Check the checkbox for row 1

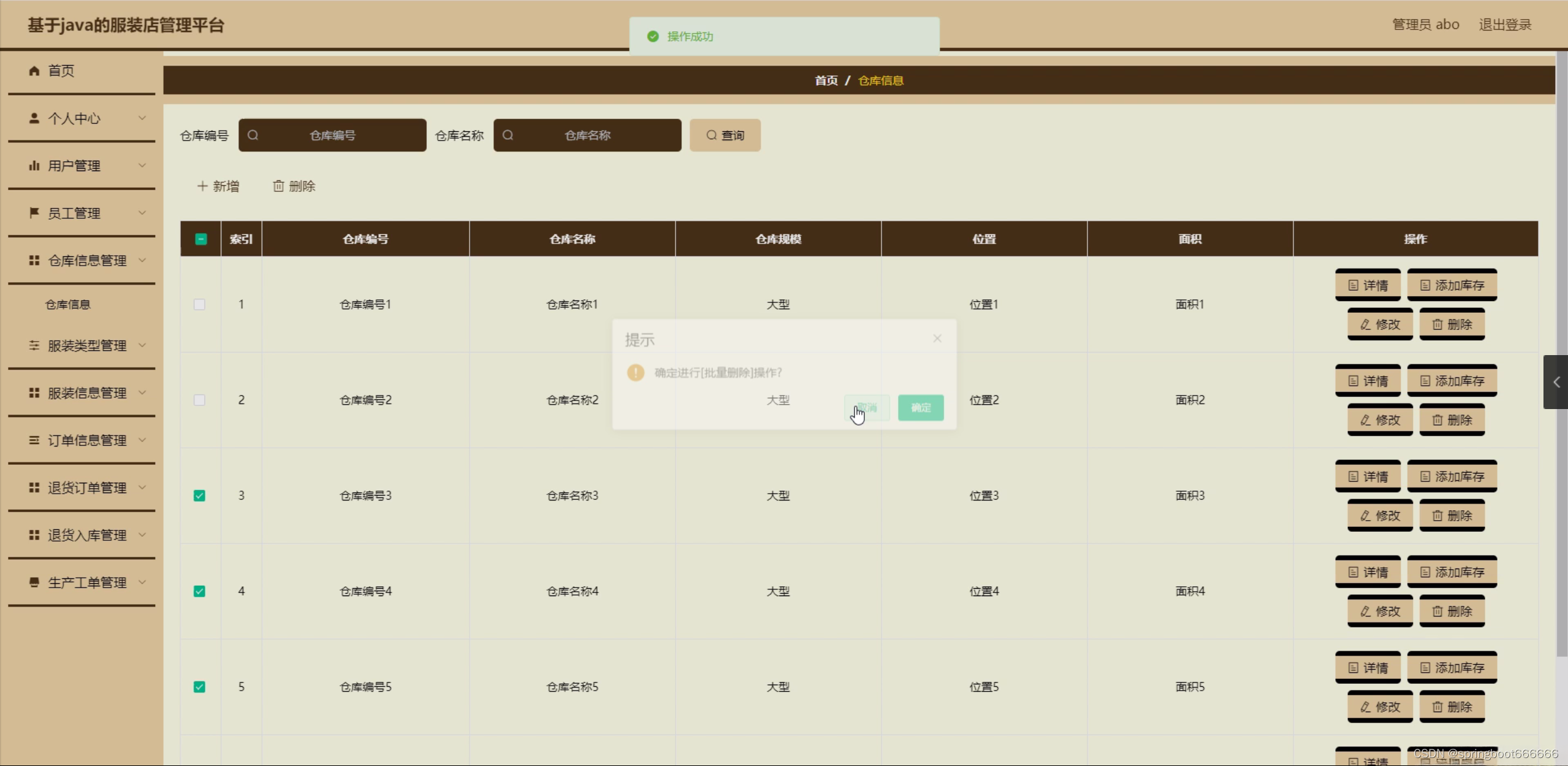[x=199, y=304]
